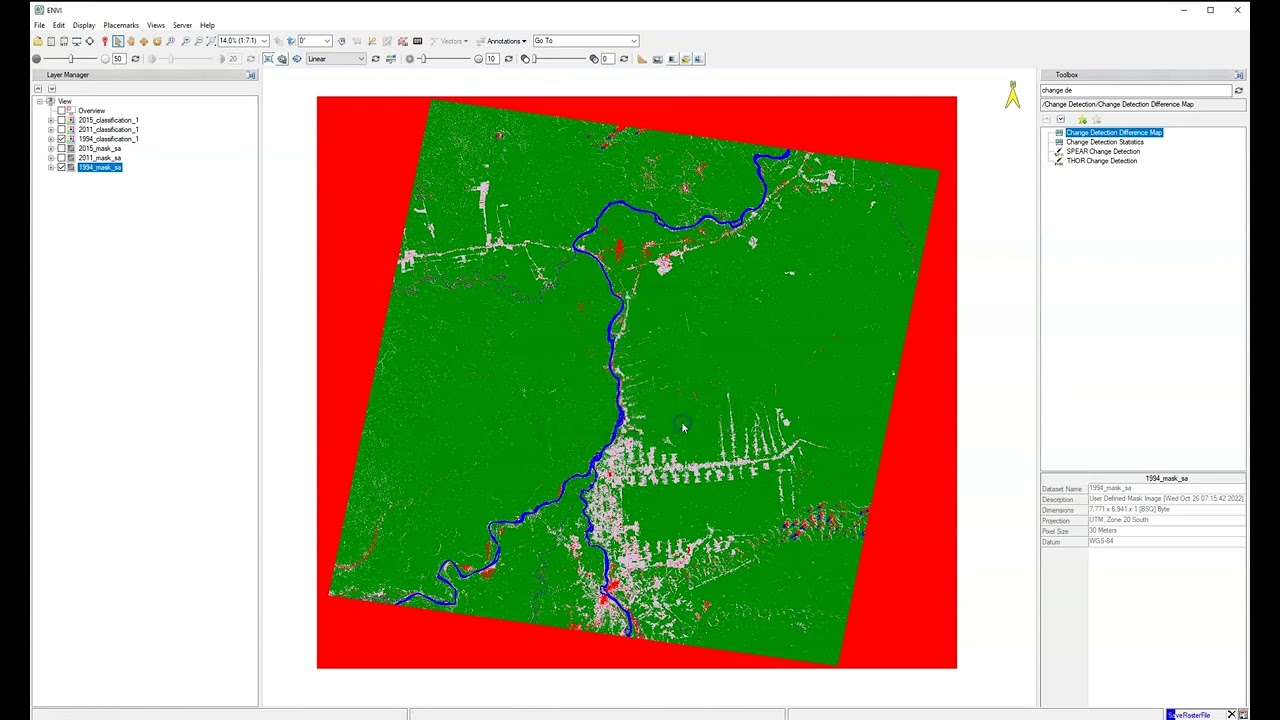This screenshot has height=720, width=1280.
Task: Detach the Layer Manager panel
Action: tap(251, 75)
